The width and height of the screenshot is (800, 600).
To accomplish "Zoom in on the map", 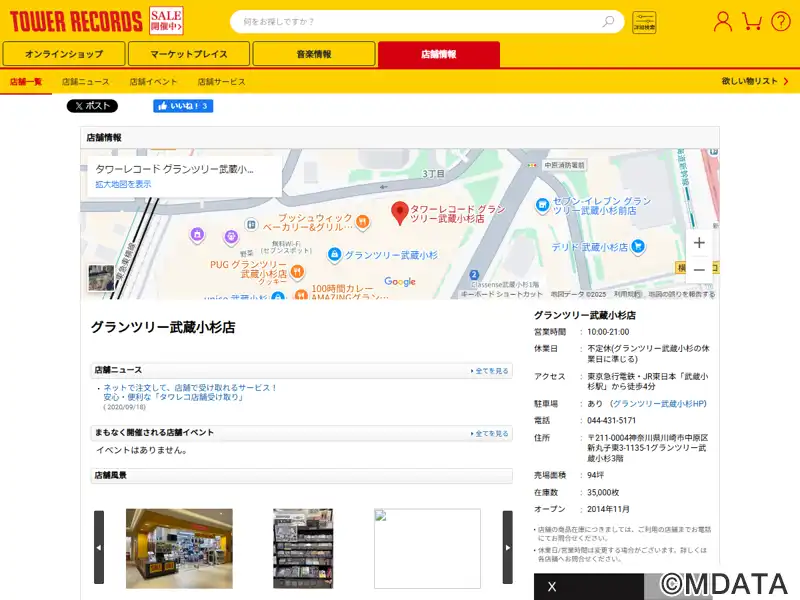I will [699, 243].
